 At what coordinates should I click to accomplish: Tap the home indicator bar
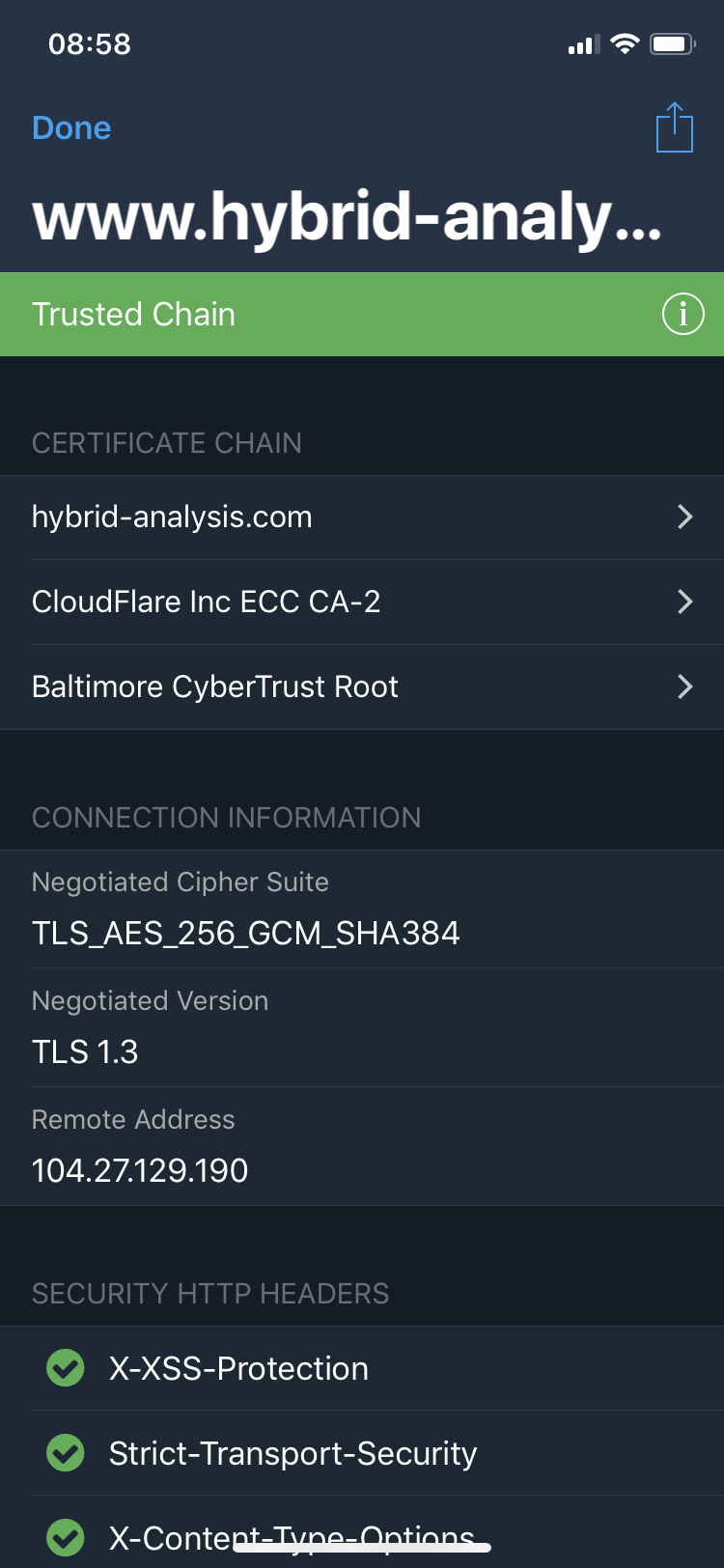tap(362, 1547)
